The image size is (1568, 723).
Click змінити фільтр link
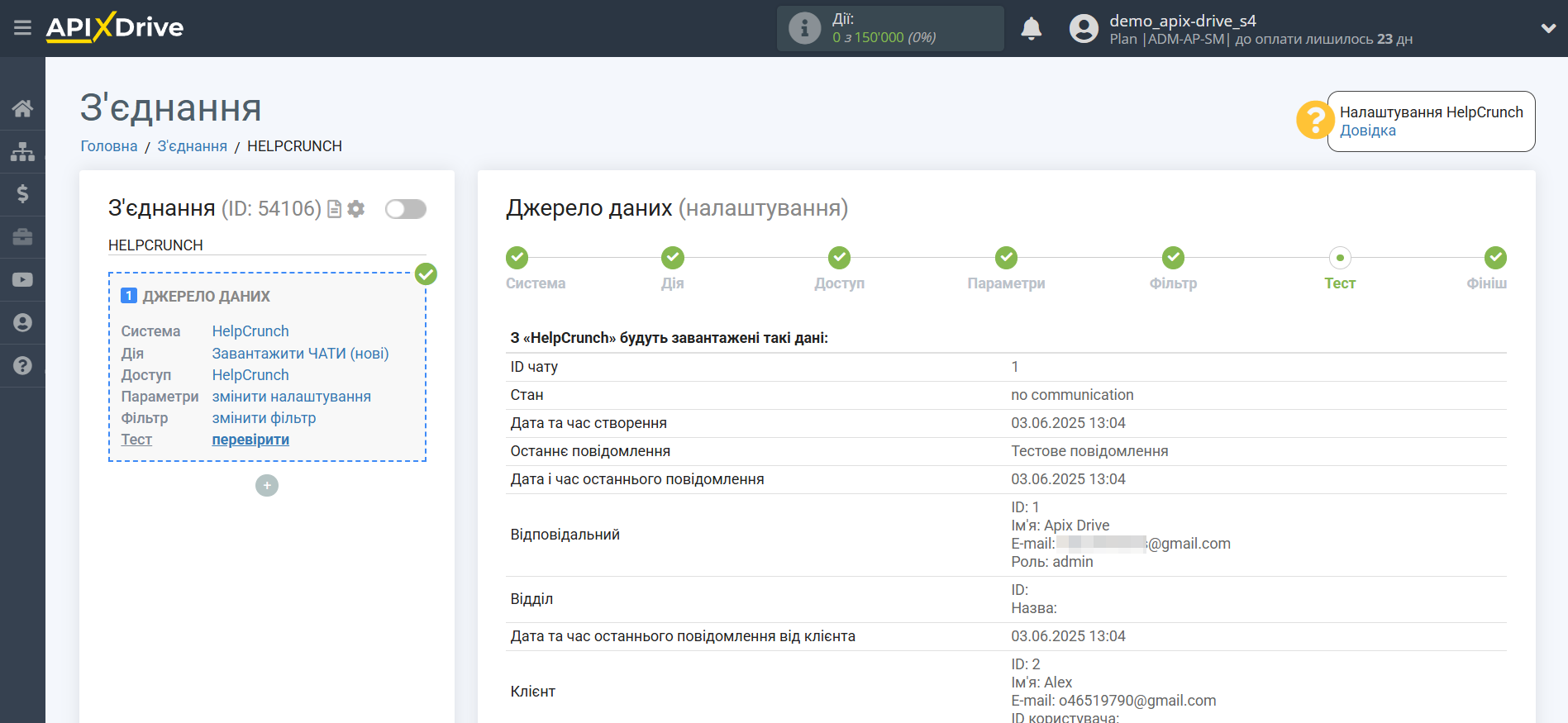[x=264, y=418]
